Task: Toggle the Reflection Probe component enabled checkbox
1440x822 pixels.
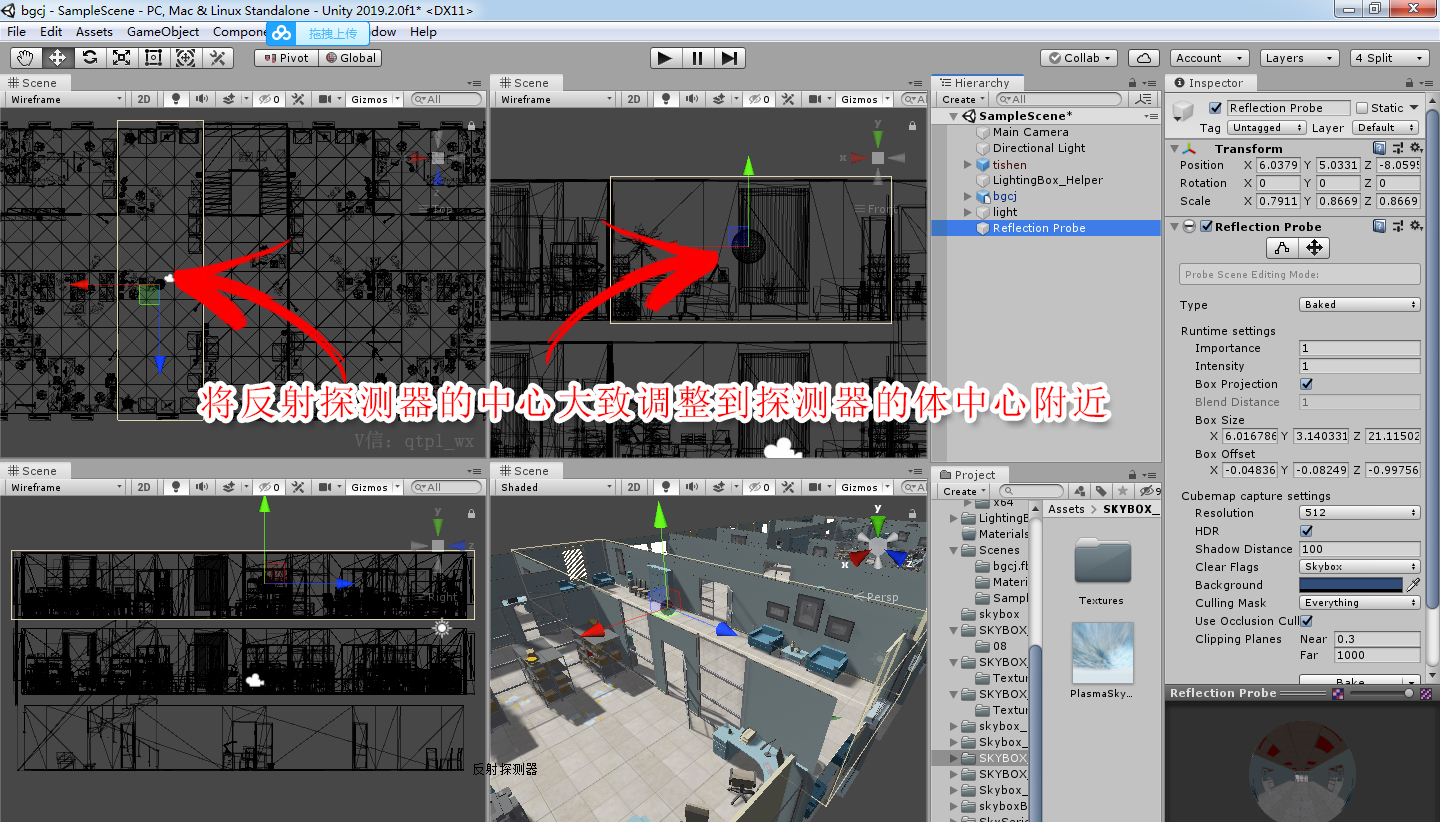Action: coord(1206,226)
